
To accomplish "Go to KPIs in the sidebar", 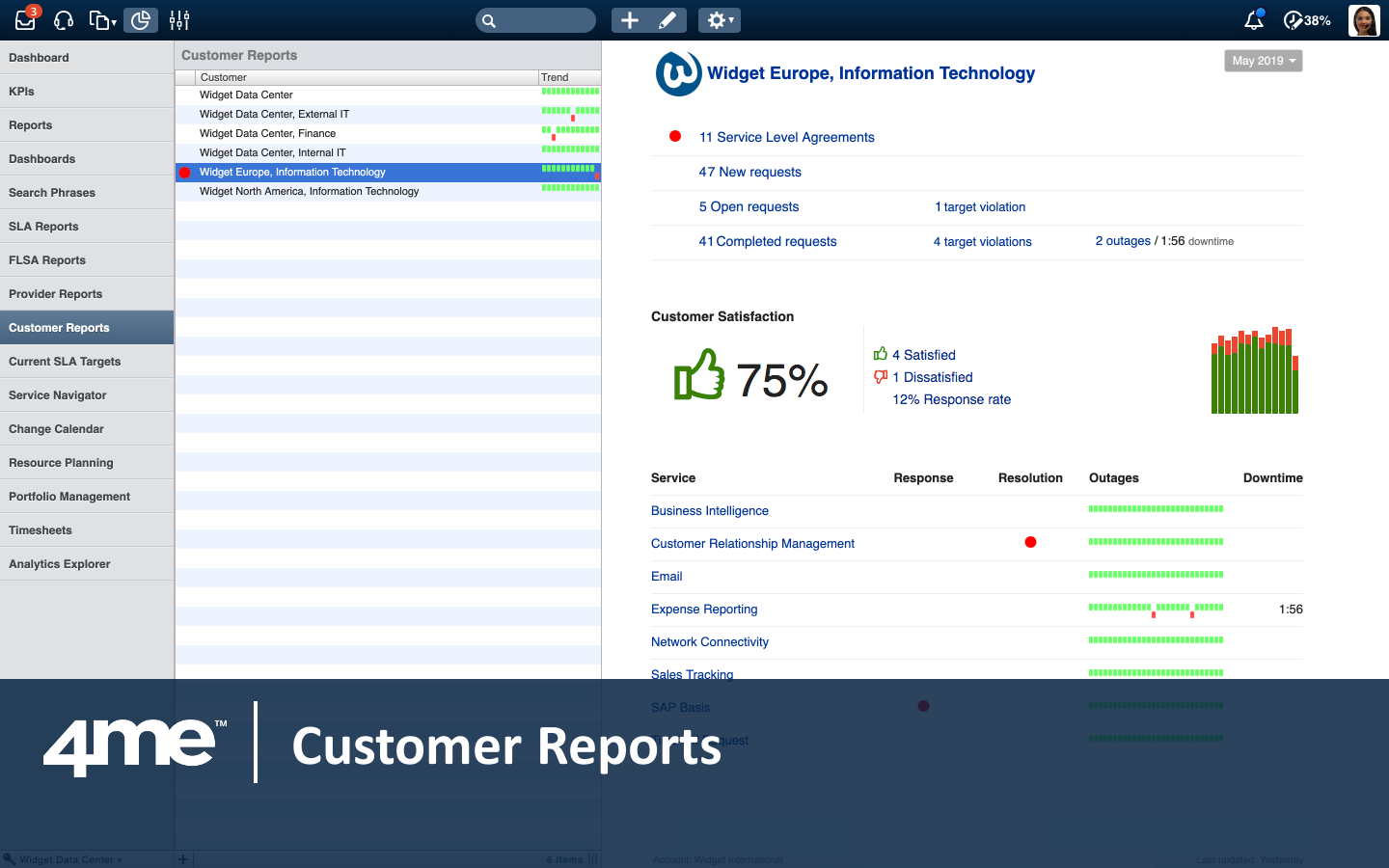I will pyautogui.click(x=87, y=92).
